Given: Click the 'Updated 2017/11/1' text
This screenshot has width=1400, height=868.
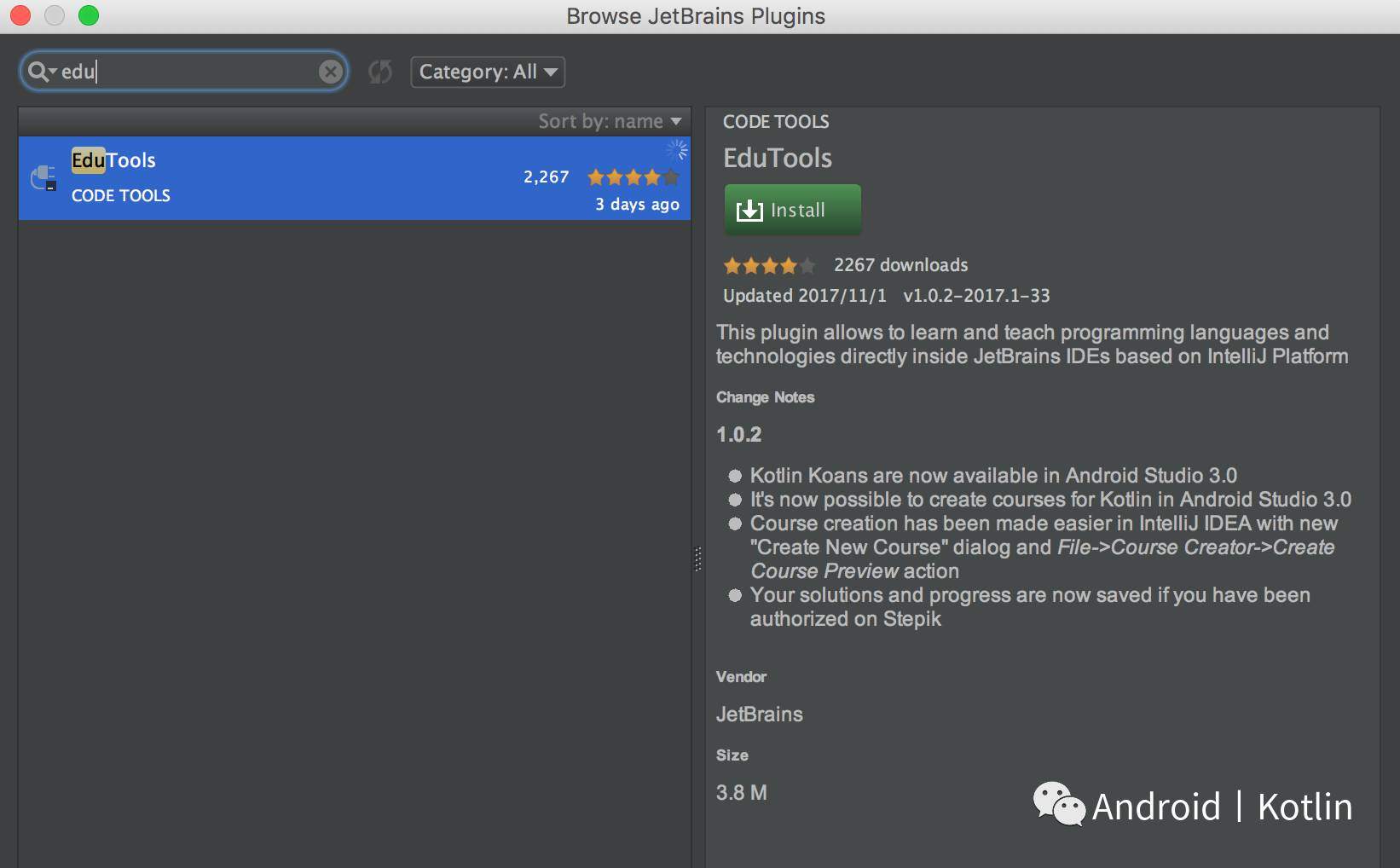Looking at the screenshot, I should [805, 296].
